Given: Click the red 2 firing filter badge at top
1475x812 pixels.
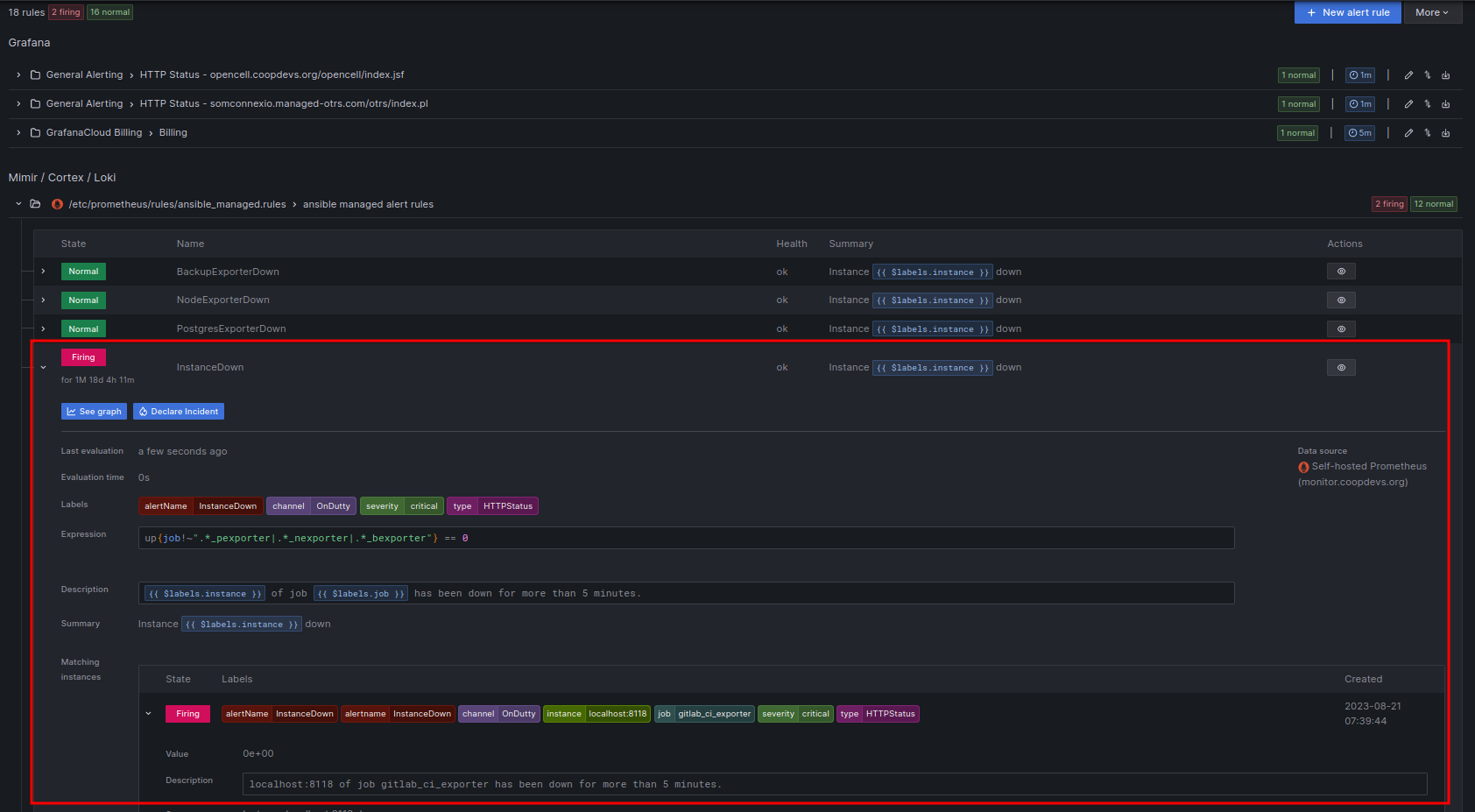Looking at the screenshot, I should tap(66, 12).
